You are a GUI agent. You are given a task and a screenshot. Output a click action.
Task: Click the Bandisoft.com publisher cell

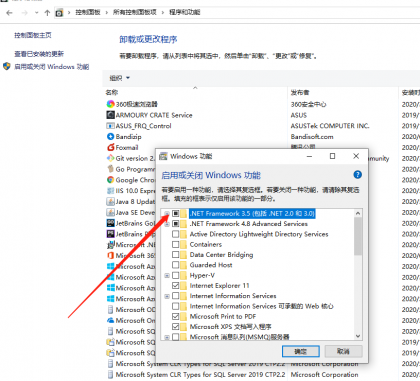pos(312,136)
